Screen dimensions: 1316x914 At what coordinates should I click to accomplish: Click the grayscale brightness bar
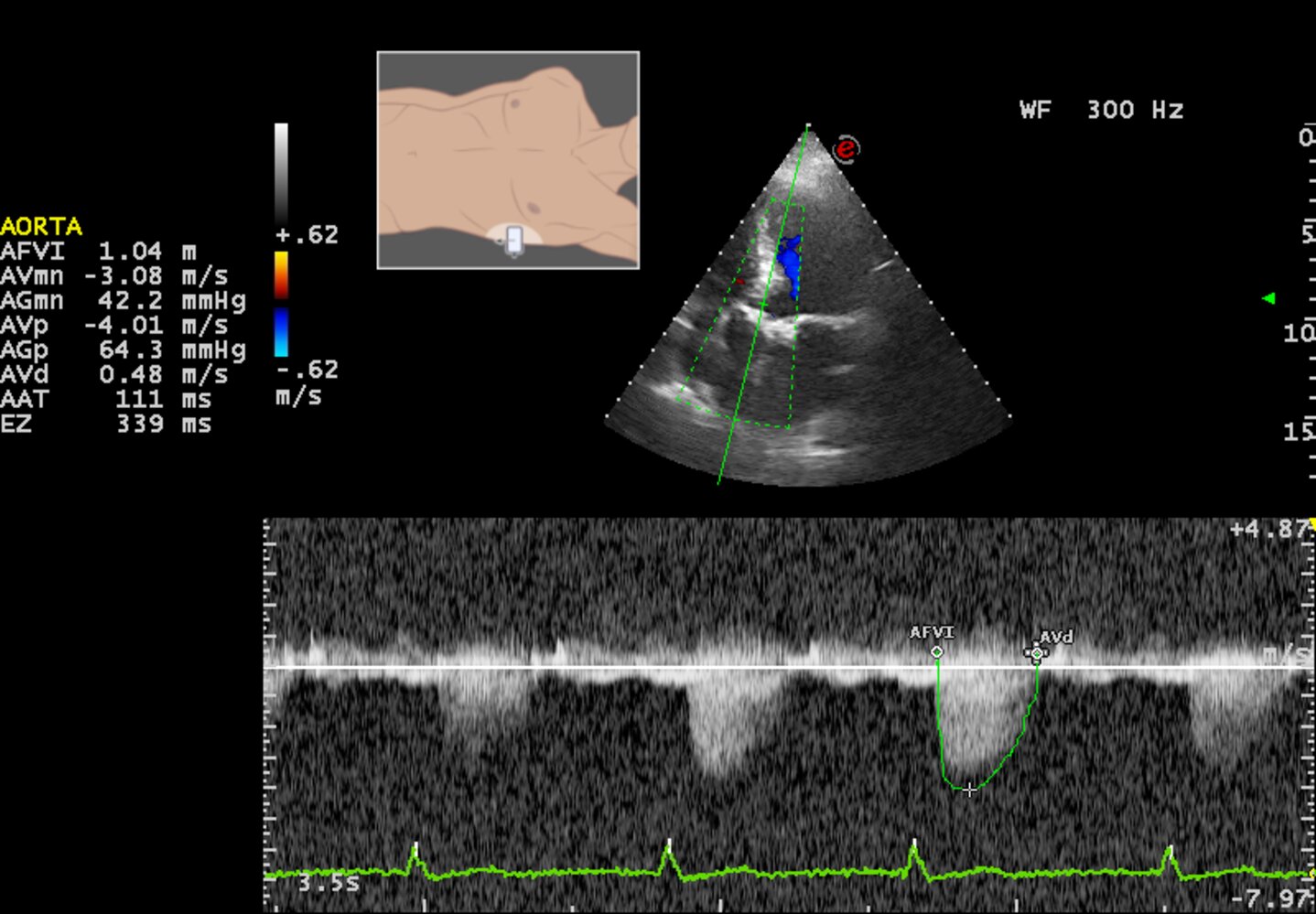tap(281, 173)
